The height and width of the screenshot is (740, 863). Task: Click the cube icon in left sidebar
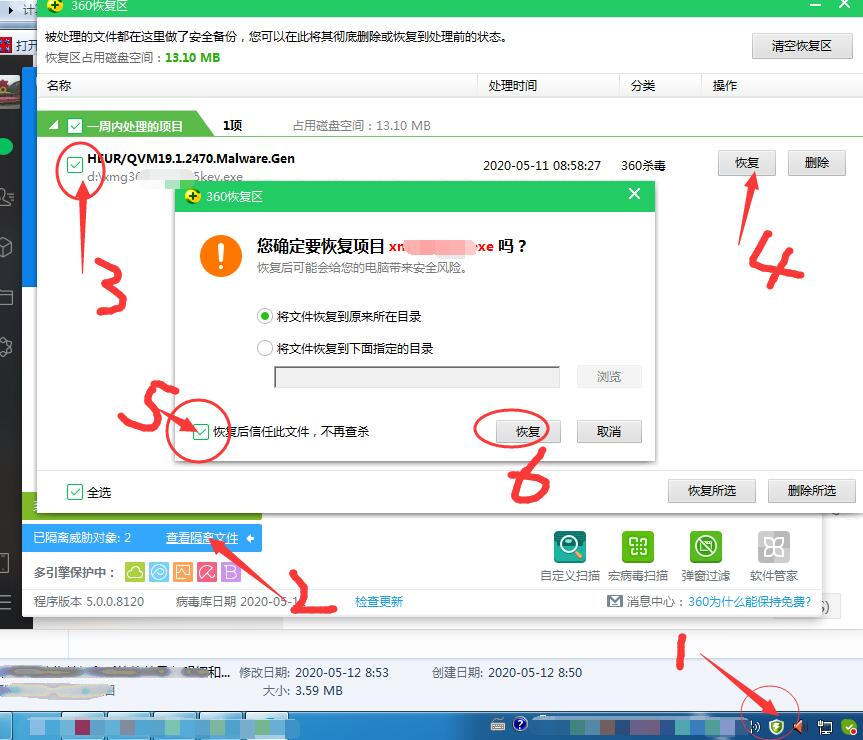6,247
